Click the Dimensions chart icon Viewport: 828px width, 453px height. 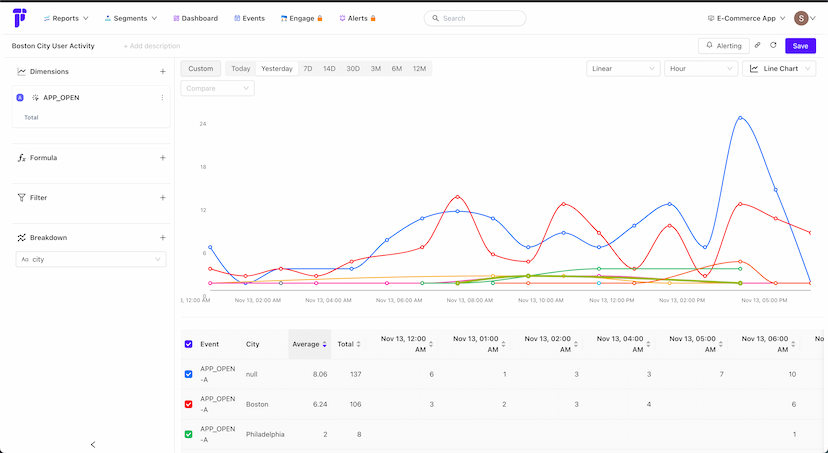(22, 71)
